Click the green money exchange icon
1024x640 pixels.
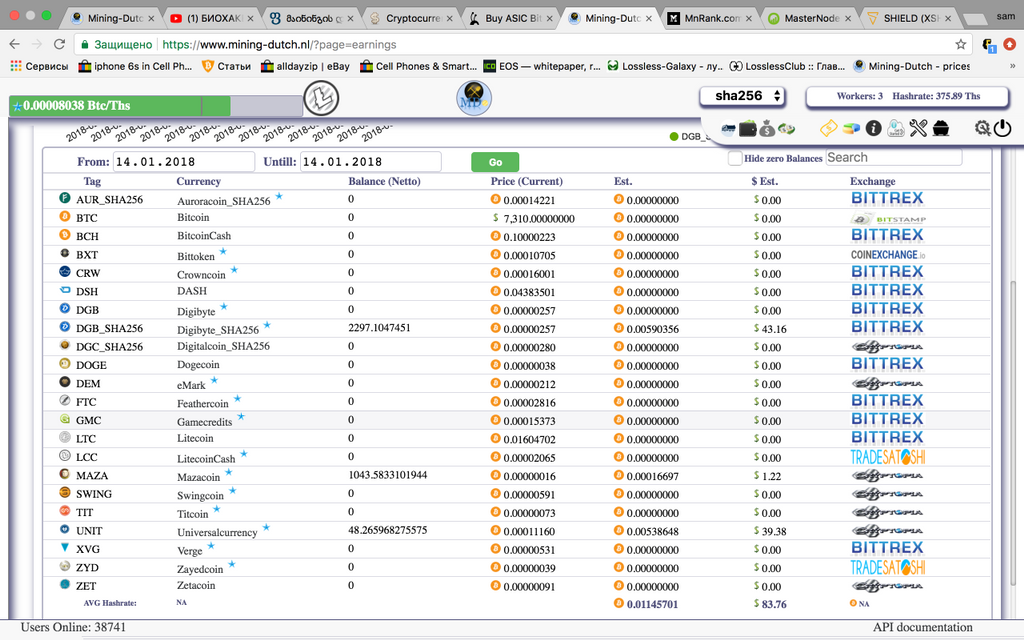(x=786, y=129)
